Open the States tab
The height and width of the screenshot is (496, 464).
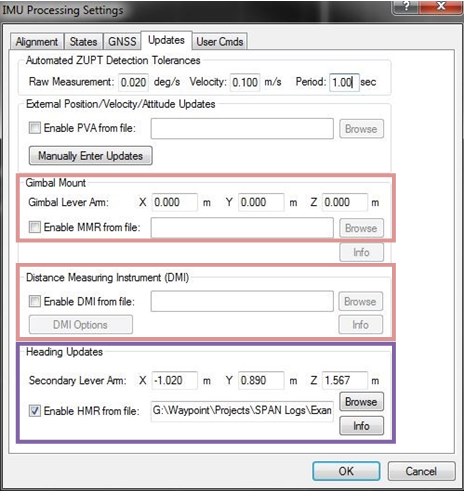(83, 42)
